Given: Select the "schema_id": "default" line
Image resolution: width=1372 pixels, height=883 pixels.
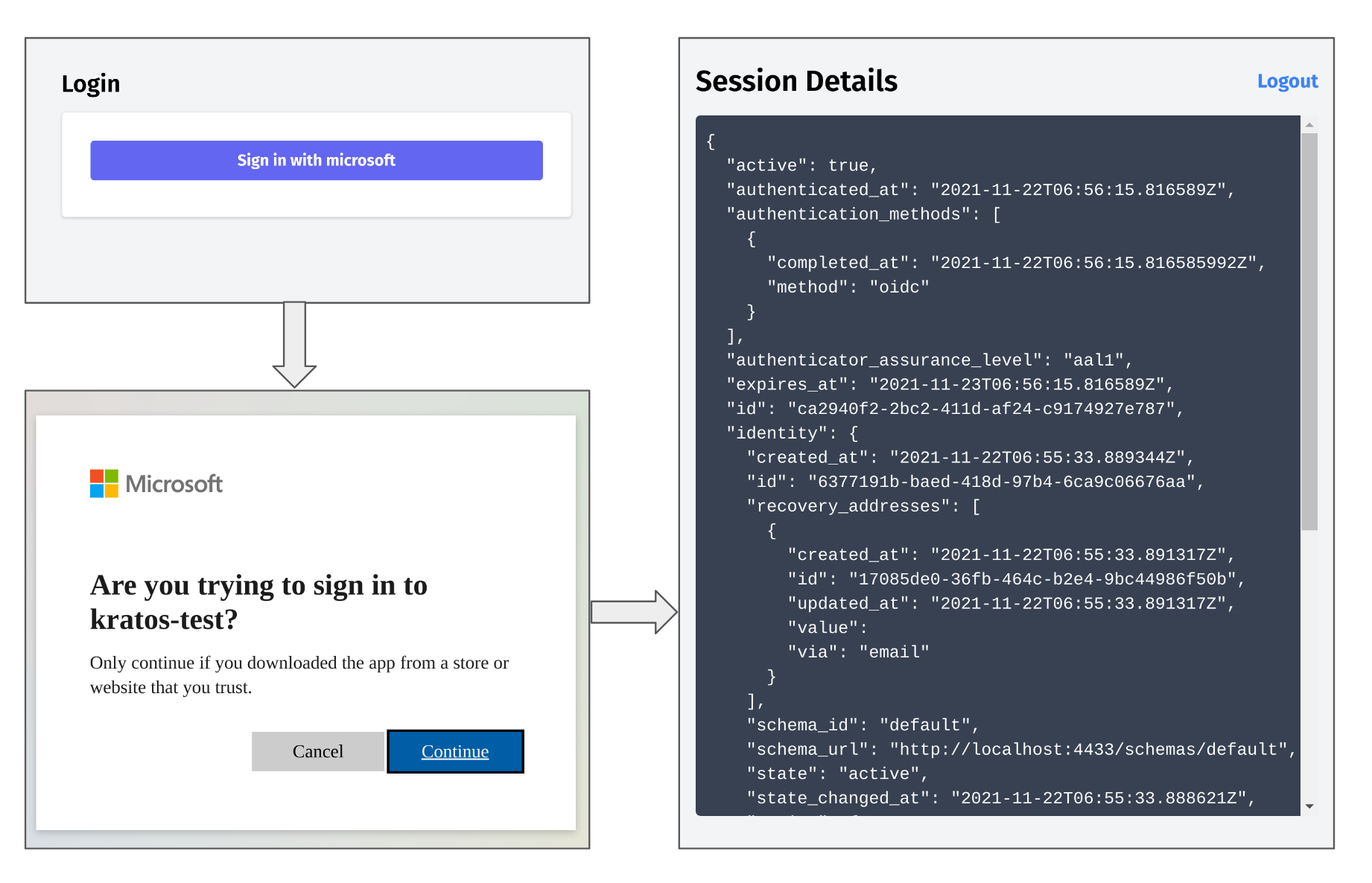Looking at the screenshot, I should click(x=863, y=725).
